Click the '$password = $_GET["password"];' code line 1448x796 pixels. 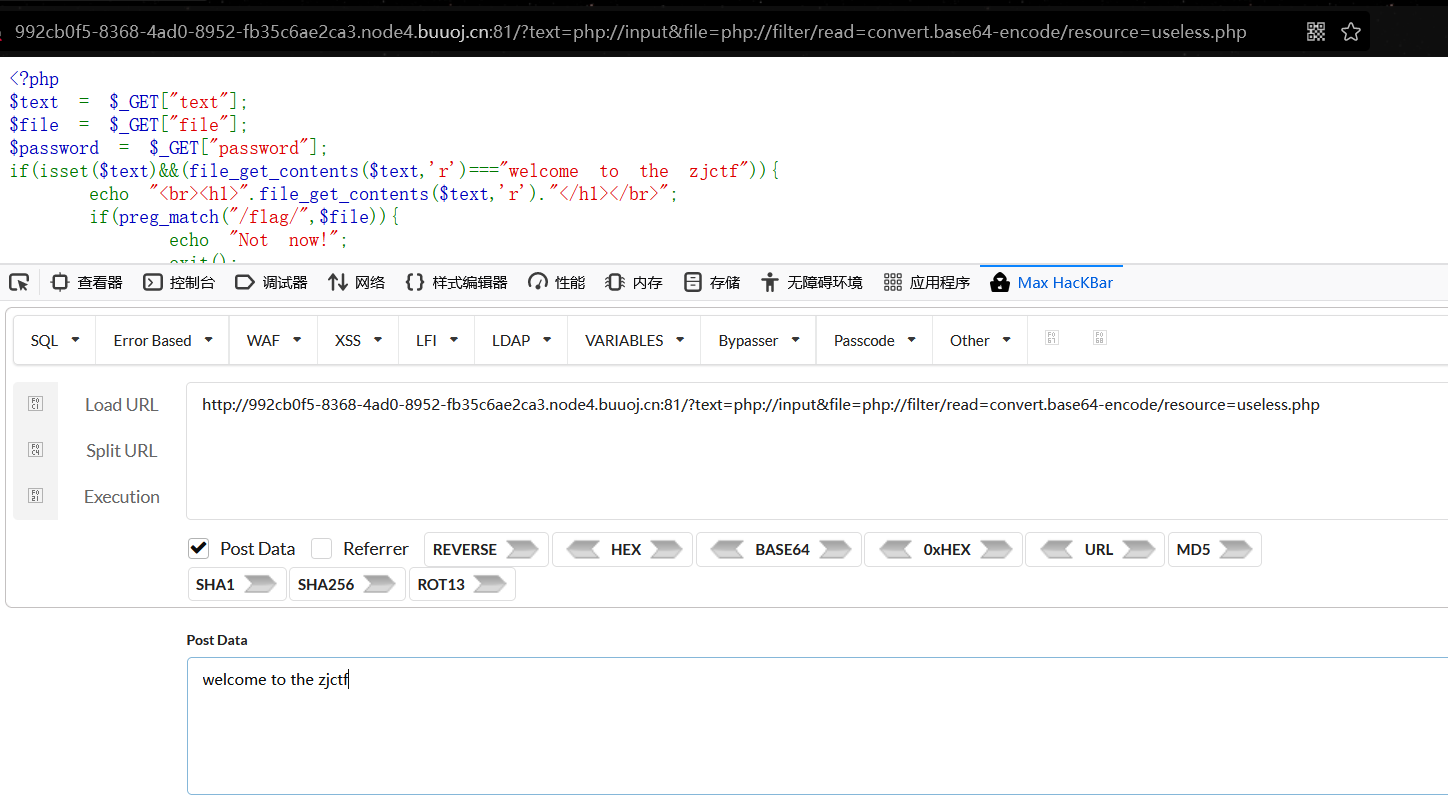168,148
